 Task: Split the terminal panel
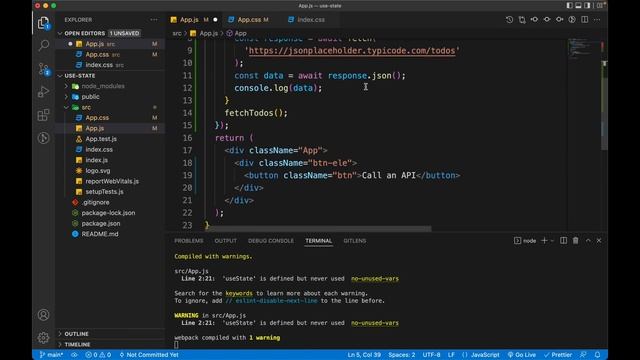click(563, 240)
